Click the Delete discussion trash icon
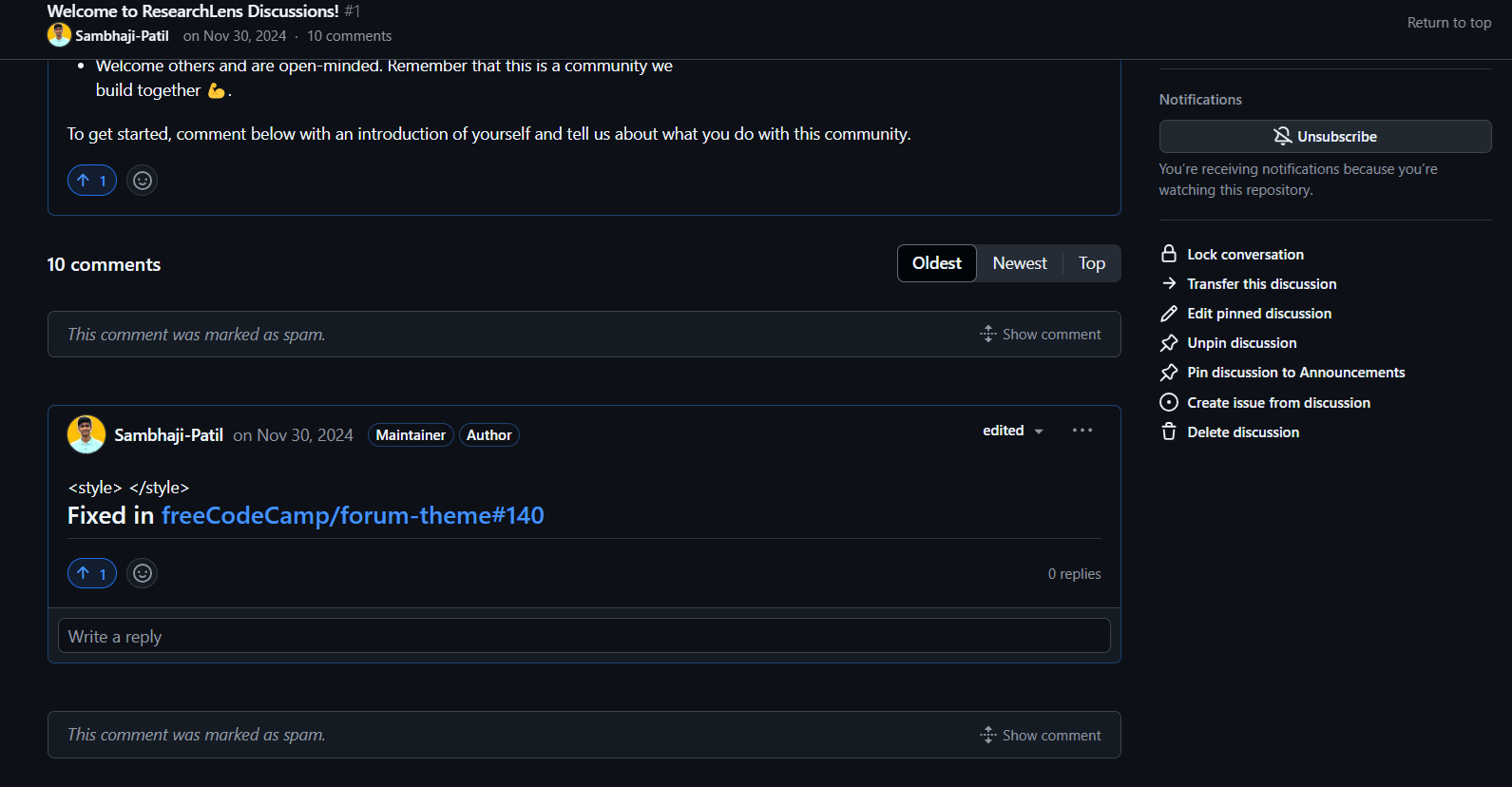Image resolution: width=1512 pixels, height=787 pixels. pyautogui.click(x=1169, y=432)
